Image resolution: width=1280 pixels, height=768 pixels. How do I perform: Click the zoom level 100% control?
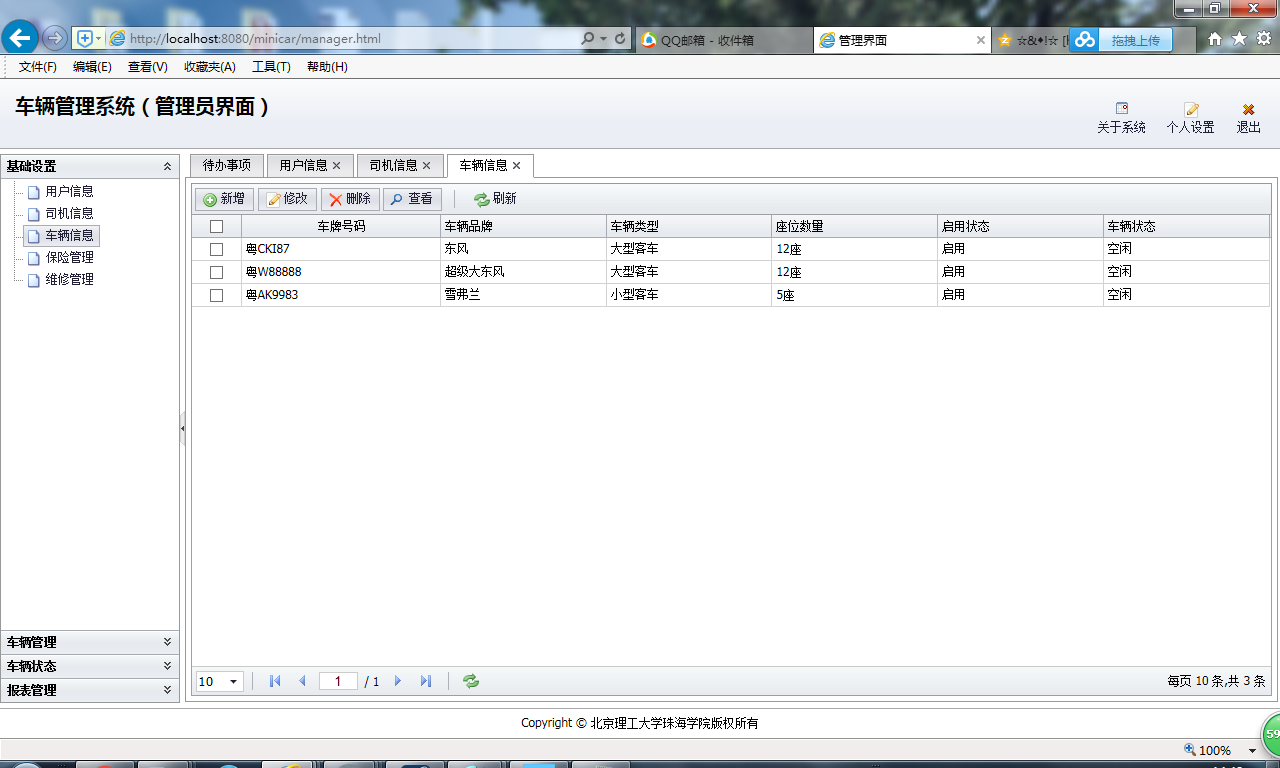point(1213,749)
